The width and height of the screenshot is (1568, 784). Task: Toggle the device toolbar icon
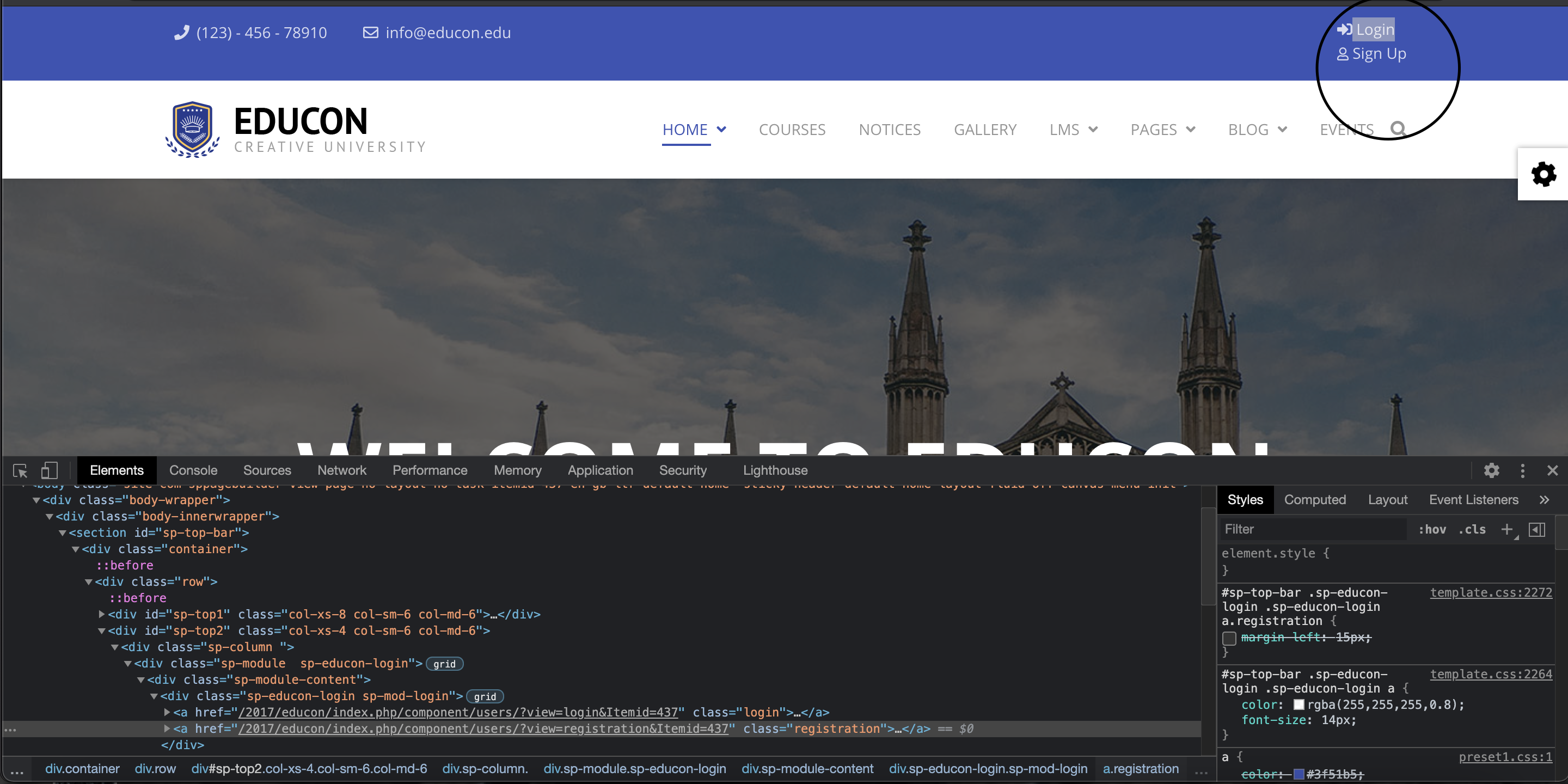[48, 470]
